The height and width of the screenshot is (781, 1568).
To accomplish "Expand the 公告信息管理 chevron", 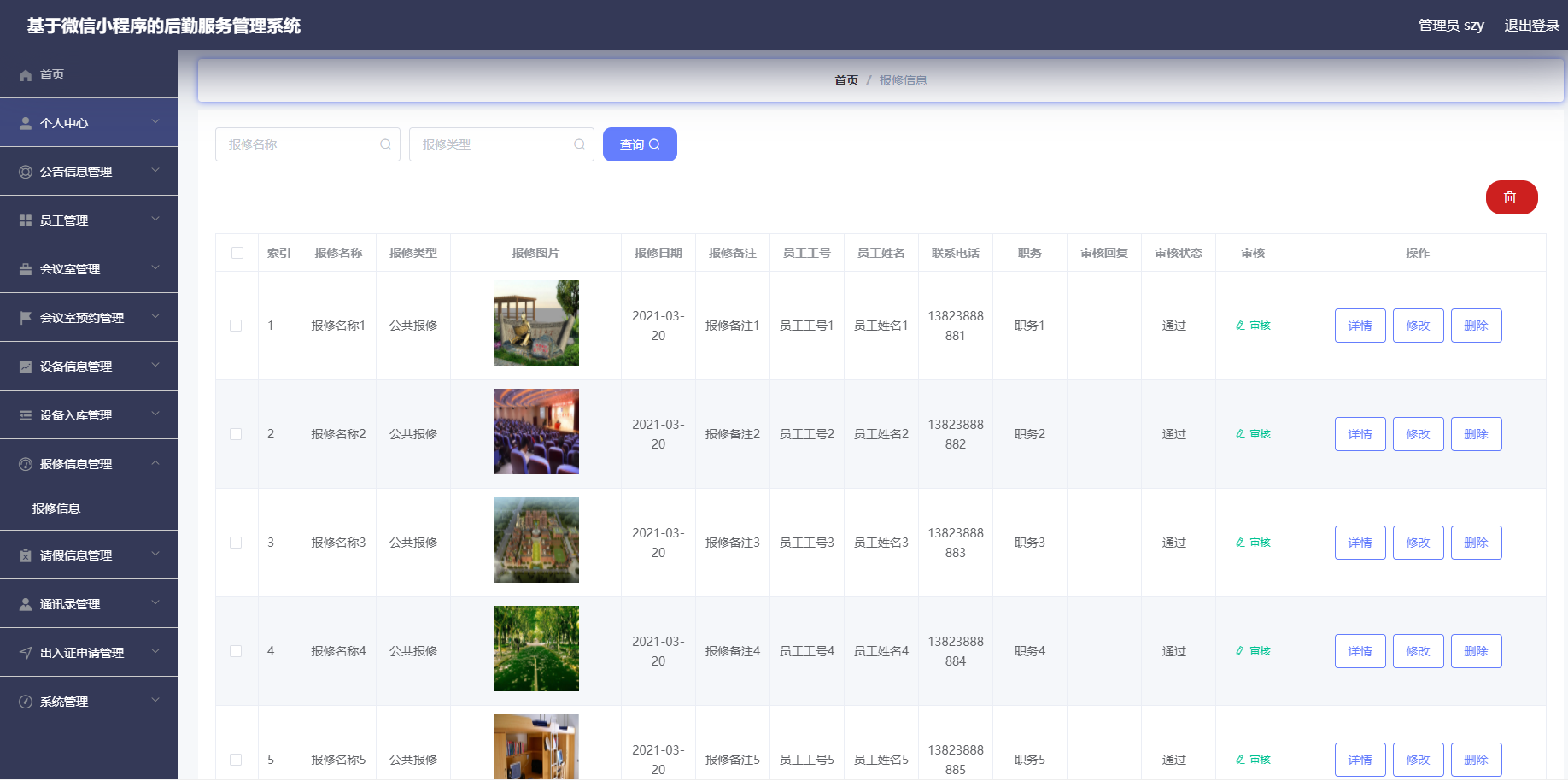I will (x=155, y=170).
